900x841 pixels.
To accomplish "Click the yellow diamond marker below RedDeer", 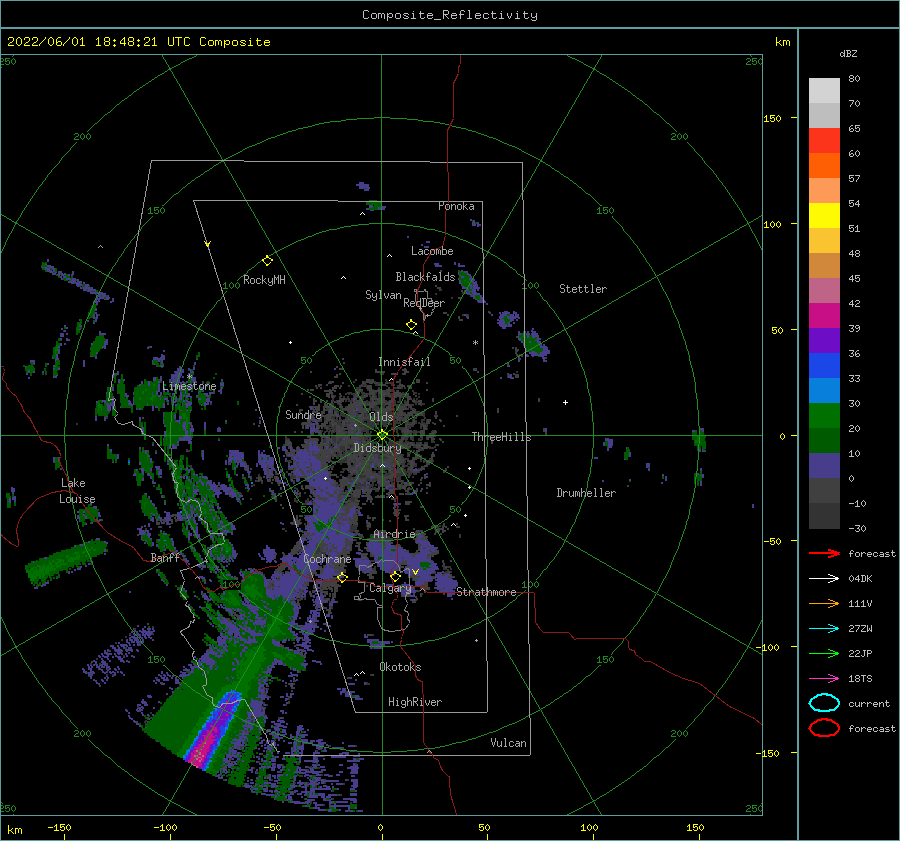I will point(411,325).
